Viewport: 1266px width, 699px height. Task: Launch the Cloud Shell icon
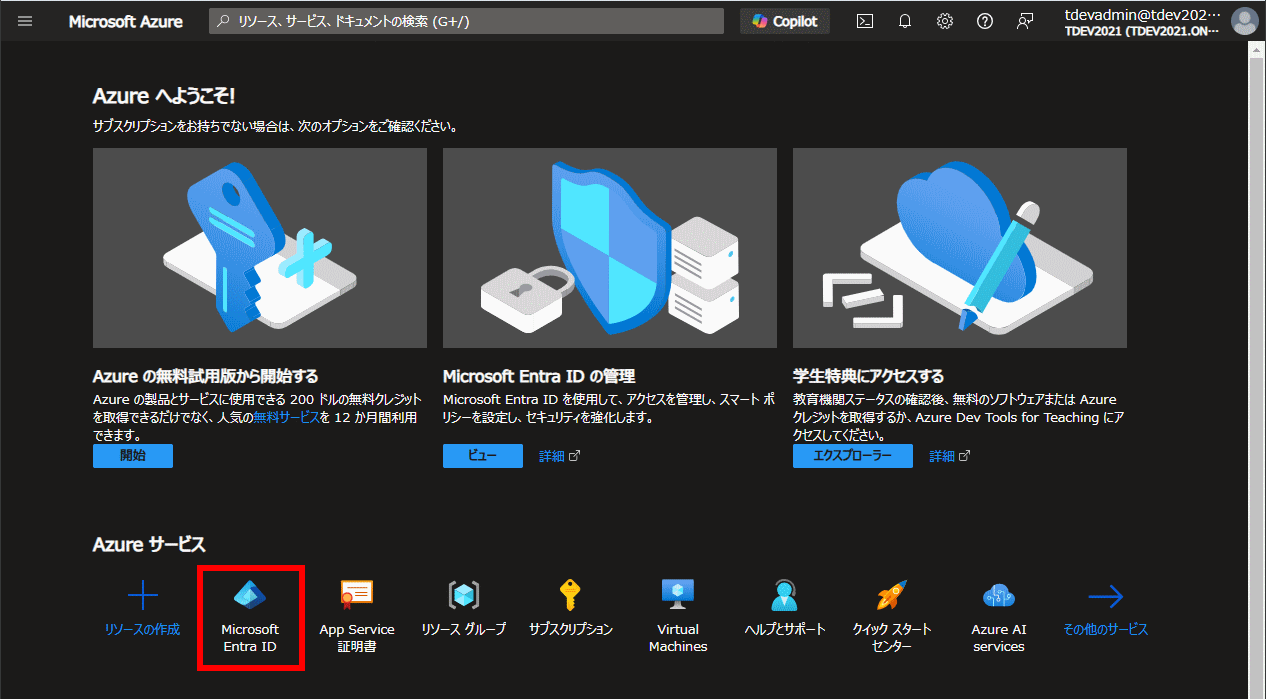tap(865, 21)
